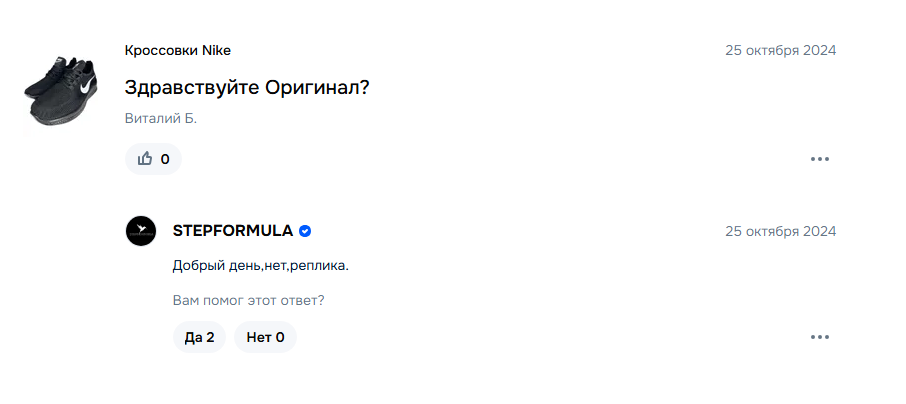The height and width of the screenshot is (404, 906).
Task: Click the thumbs-up icon under the question
Action: 145,158
